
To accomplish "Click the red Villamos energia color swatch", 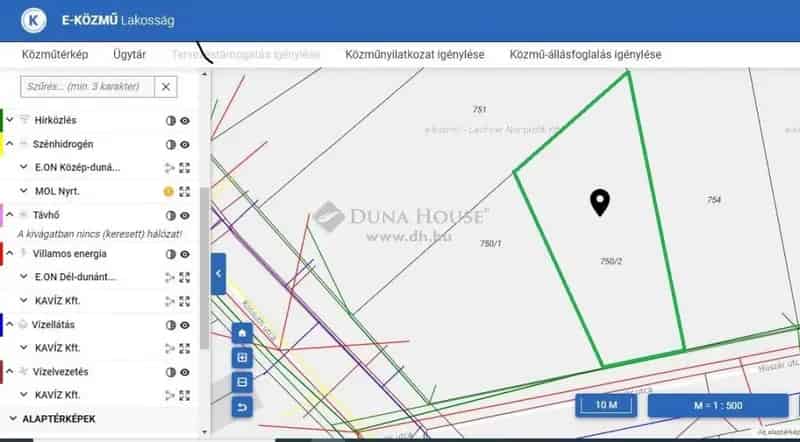I will point(2,254).
